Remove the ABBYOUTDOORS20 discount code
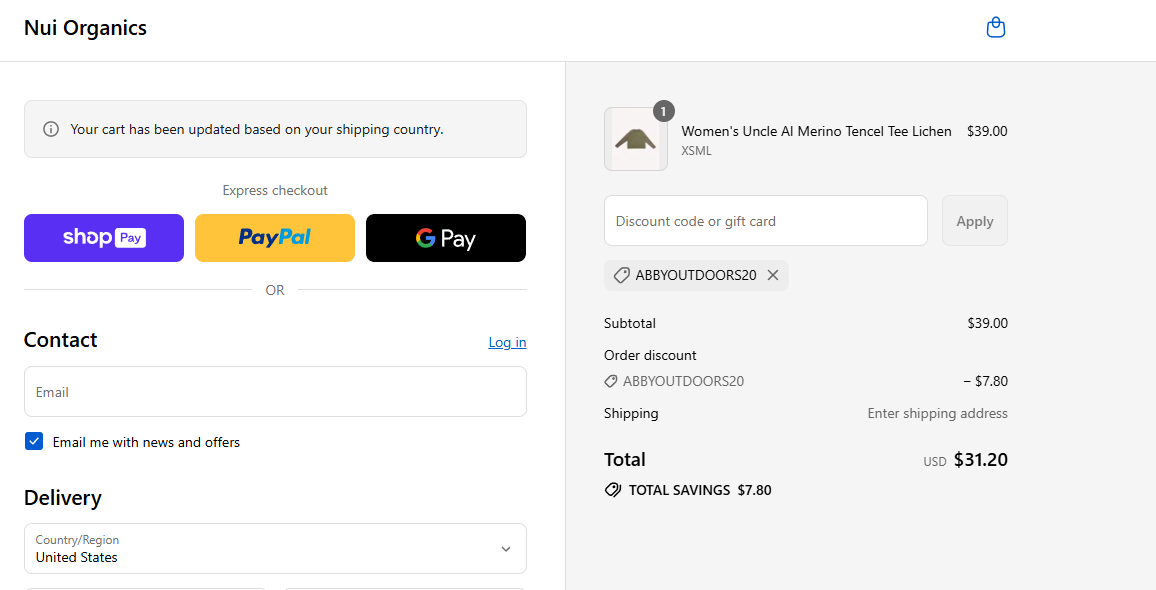 [x=771, y=275]
